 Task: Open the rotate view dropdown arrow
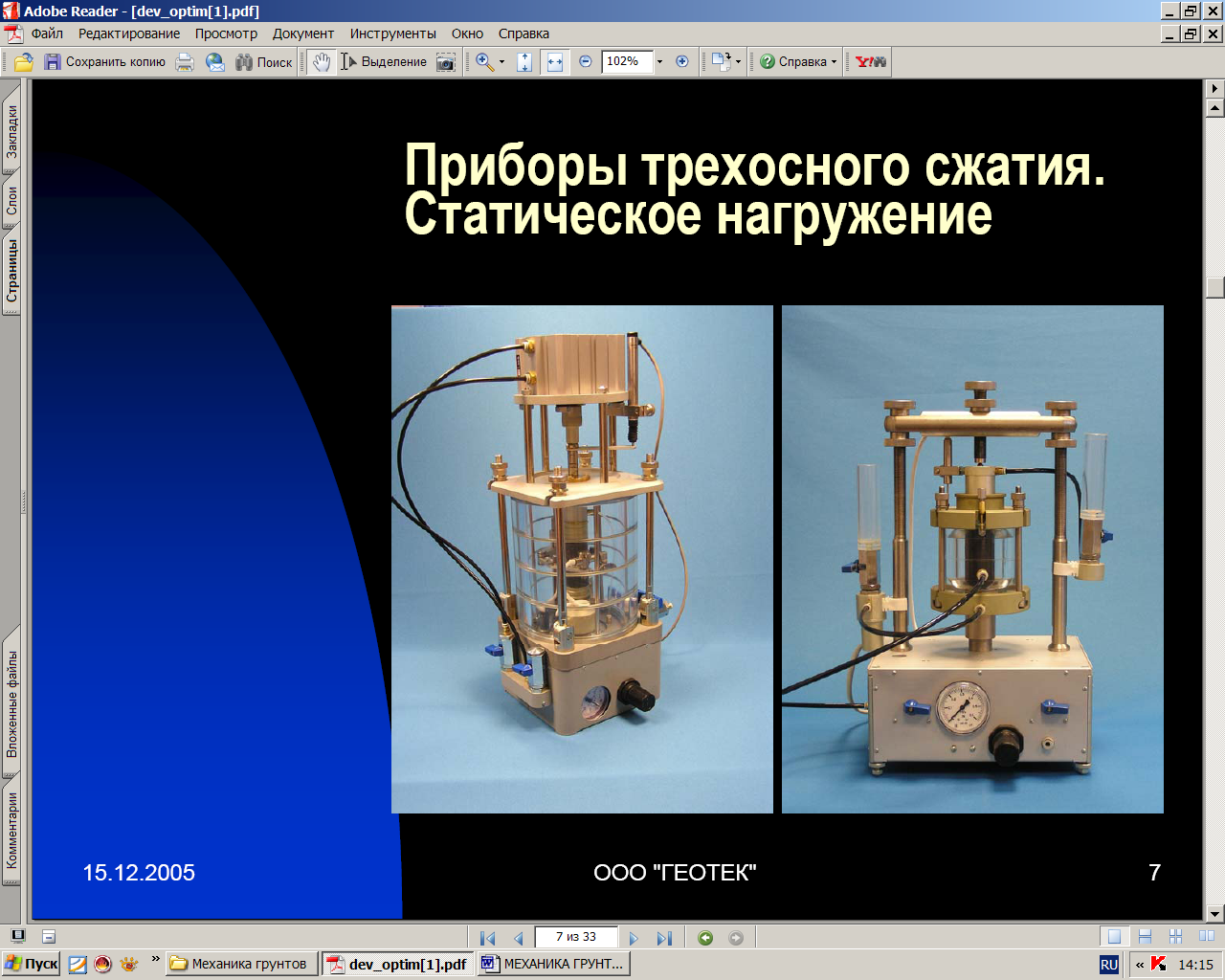(x=738, y=62)
